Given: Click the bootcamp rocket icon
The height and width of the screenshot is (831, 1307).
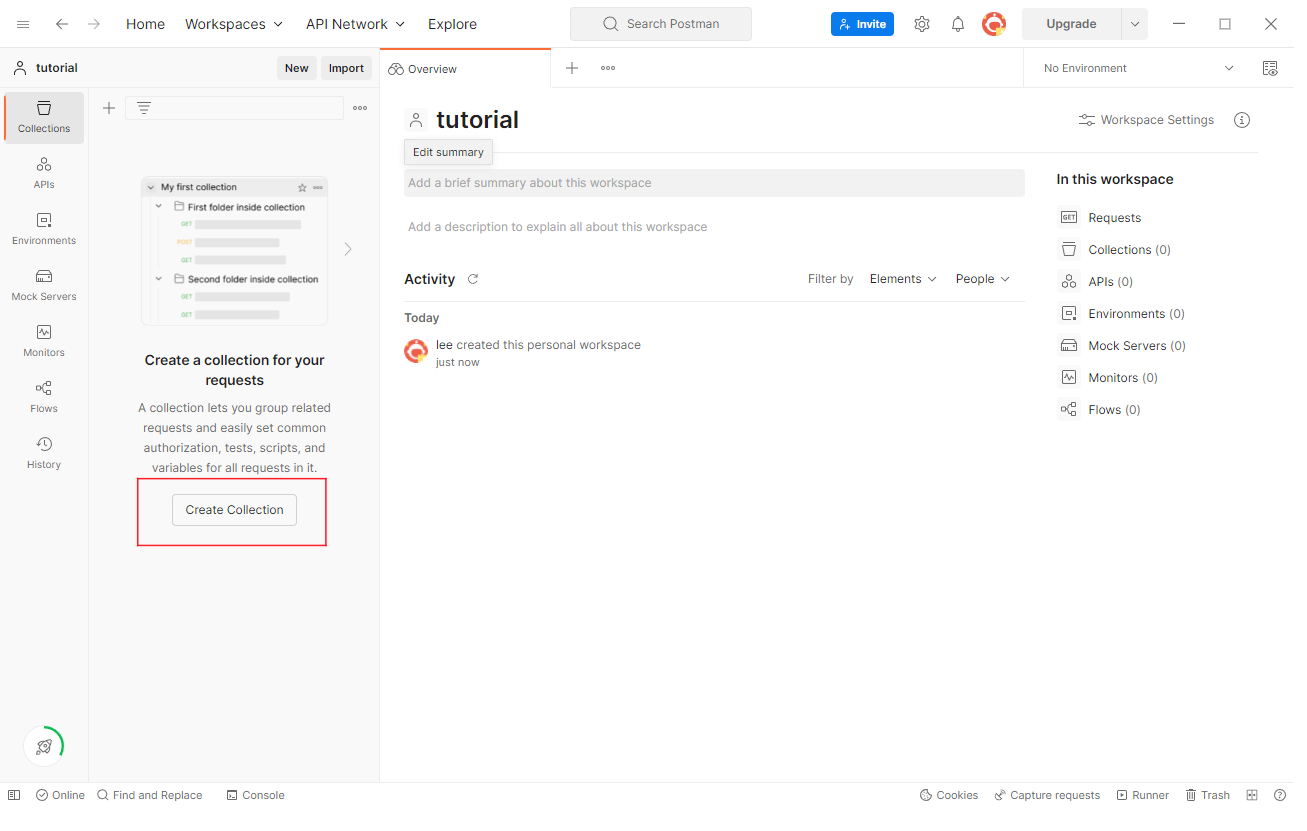Looking at the screenshot, I should pyautogui.click(x=44, y=746).
